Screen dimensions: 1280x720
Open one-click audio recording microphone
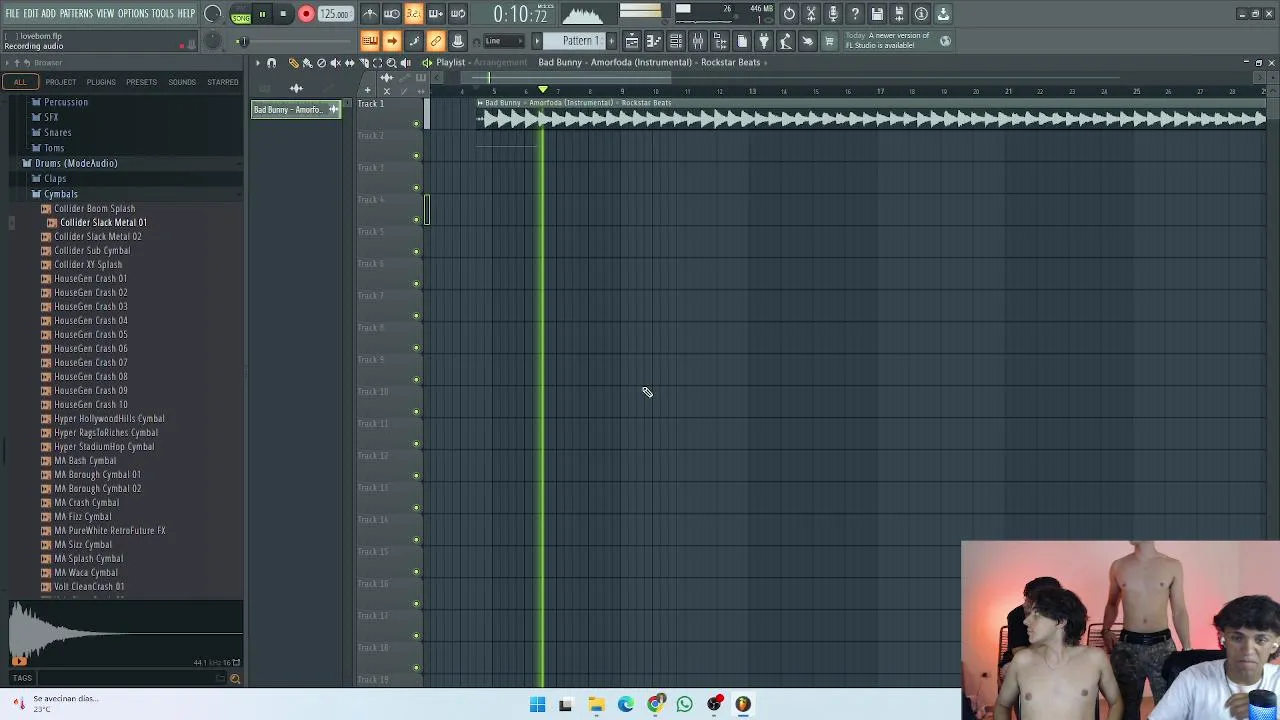(x=833, y=14)
